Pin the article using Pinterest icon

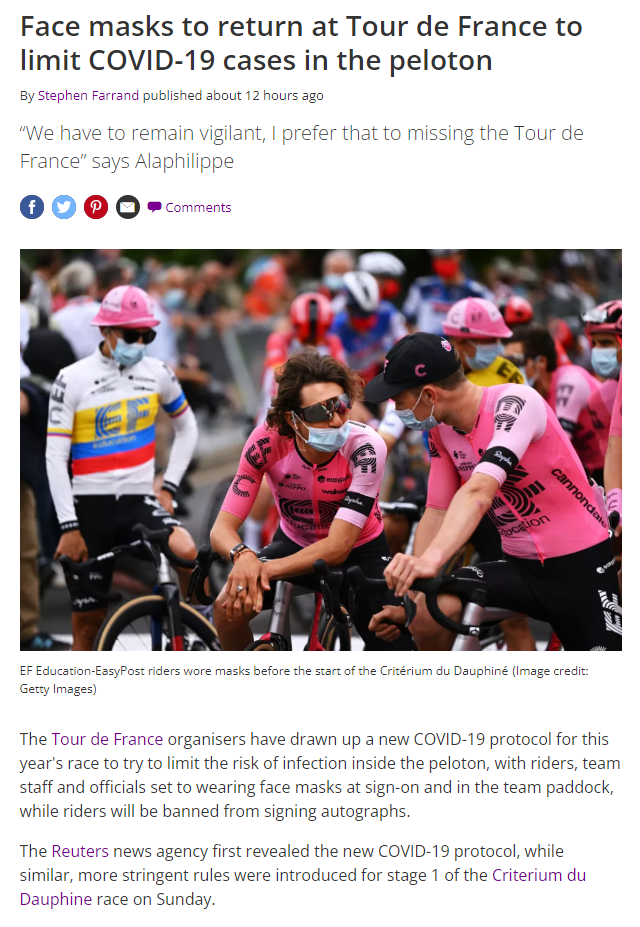[96, 207]
